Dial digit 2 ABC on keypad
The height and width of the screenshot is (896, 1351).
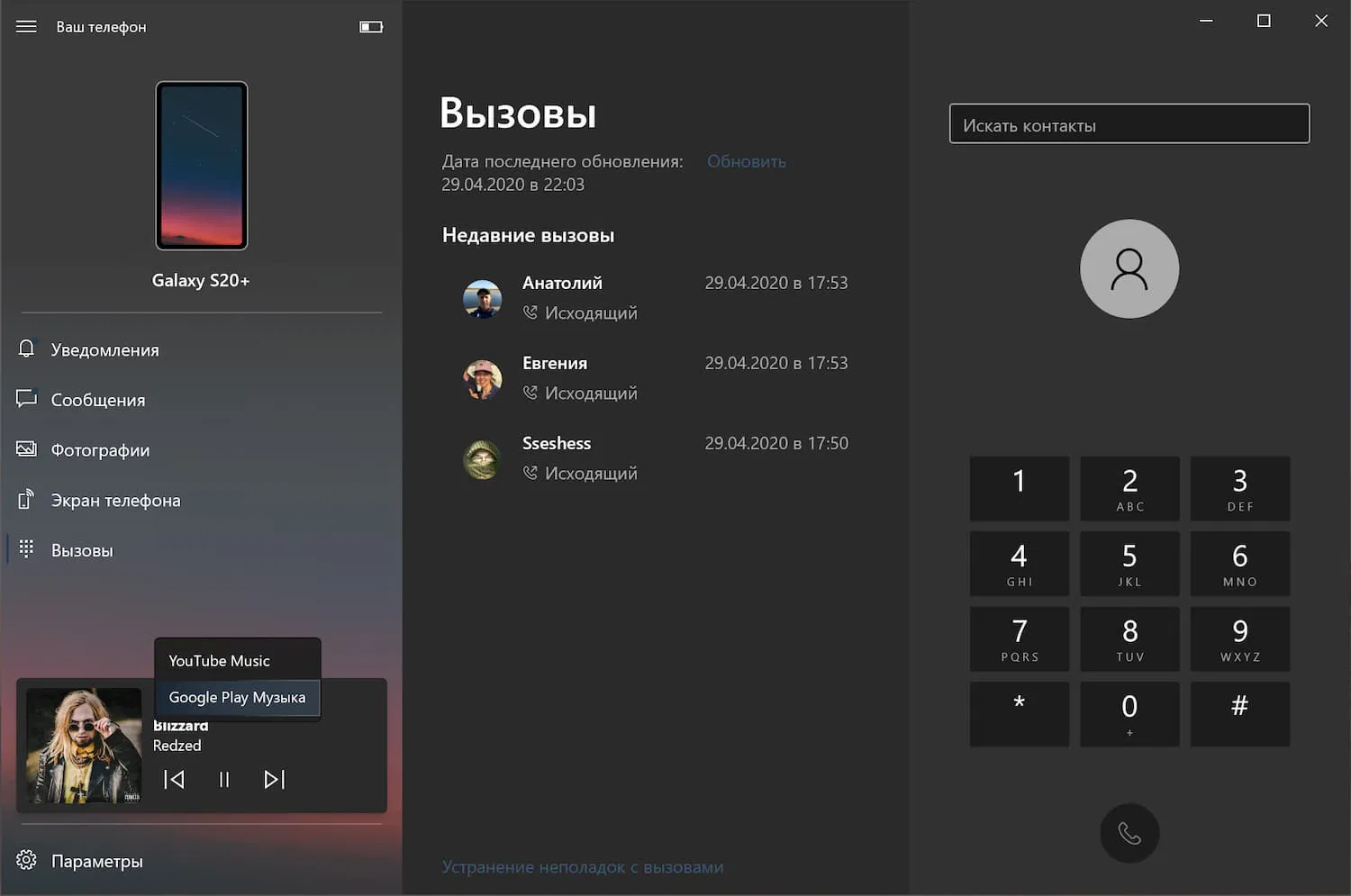tap(1129, 488)
